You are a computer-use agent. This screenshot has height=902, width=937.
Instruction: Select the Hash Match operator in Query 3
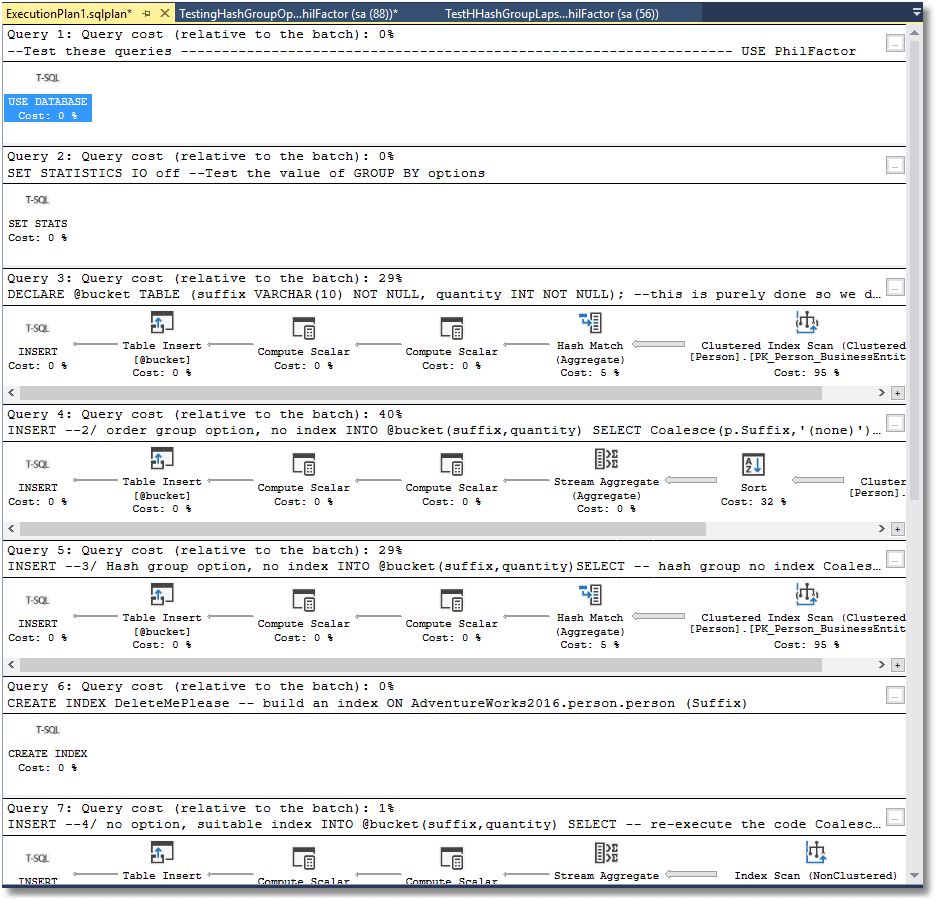click(x=590, y=323)
